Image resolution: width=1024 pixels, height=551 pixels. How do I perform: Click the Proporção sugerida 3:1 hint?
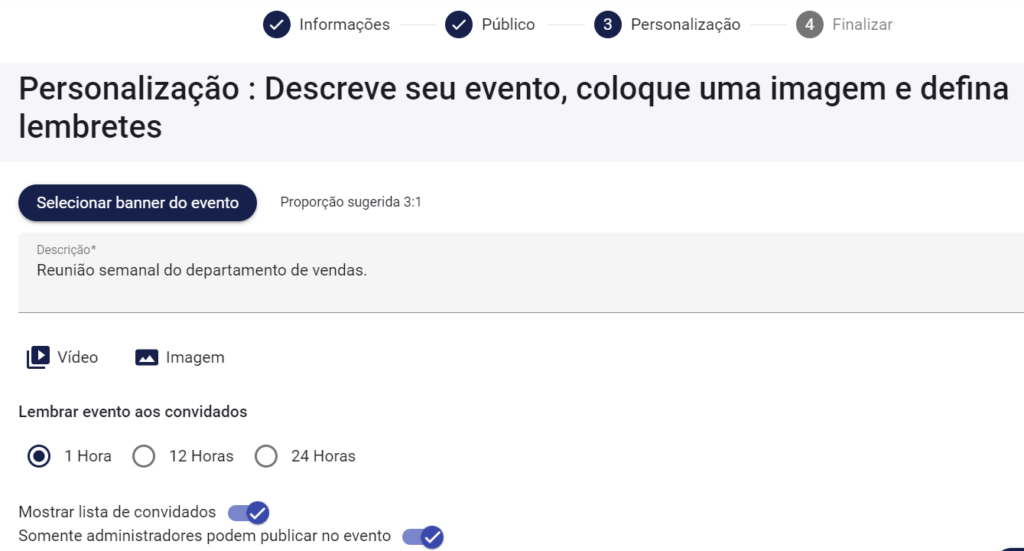(351, 203)
